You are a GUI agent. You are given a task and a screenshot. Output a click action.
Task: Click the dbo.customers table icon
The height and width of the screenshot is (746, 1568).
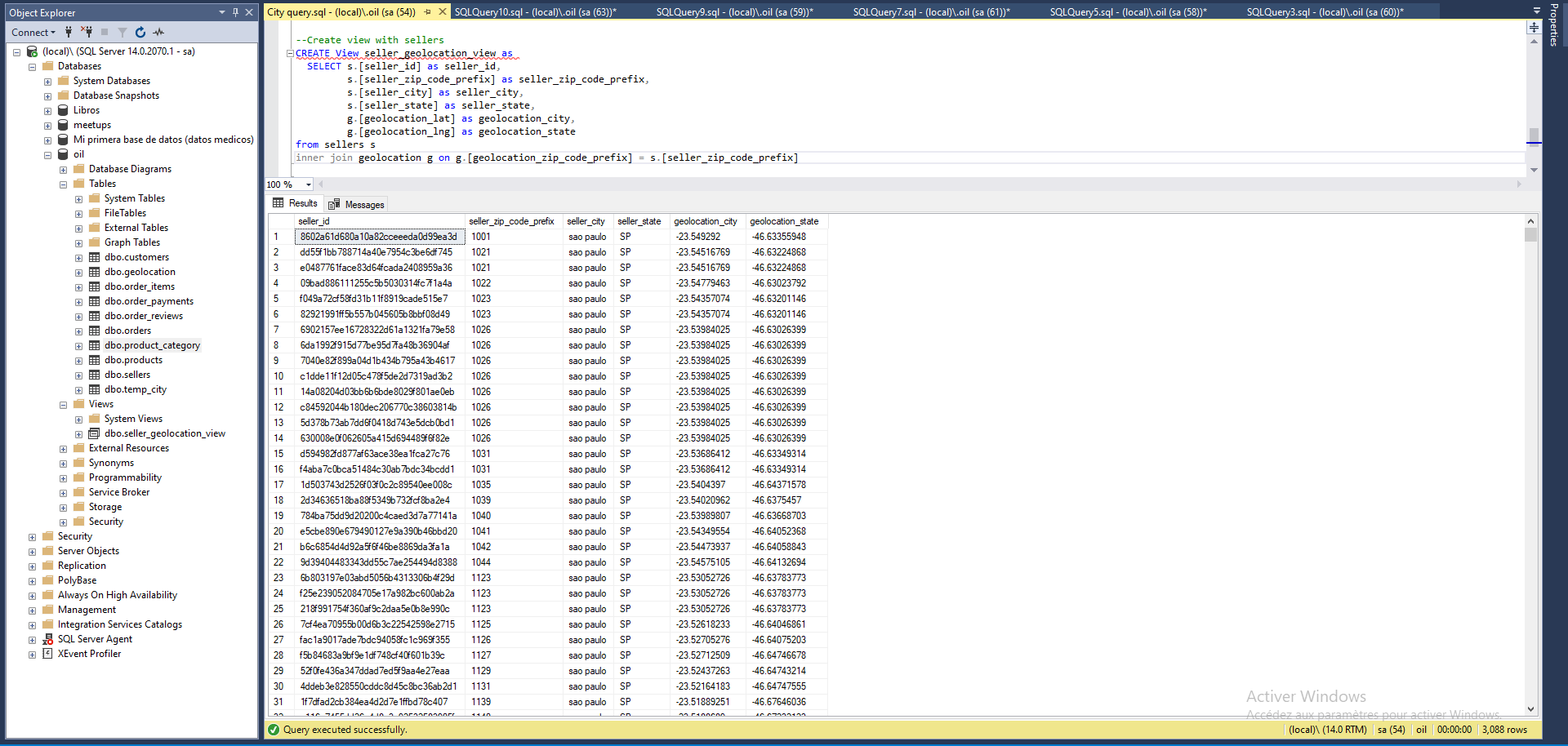pyautogui.click(x=95, y=257)
